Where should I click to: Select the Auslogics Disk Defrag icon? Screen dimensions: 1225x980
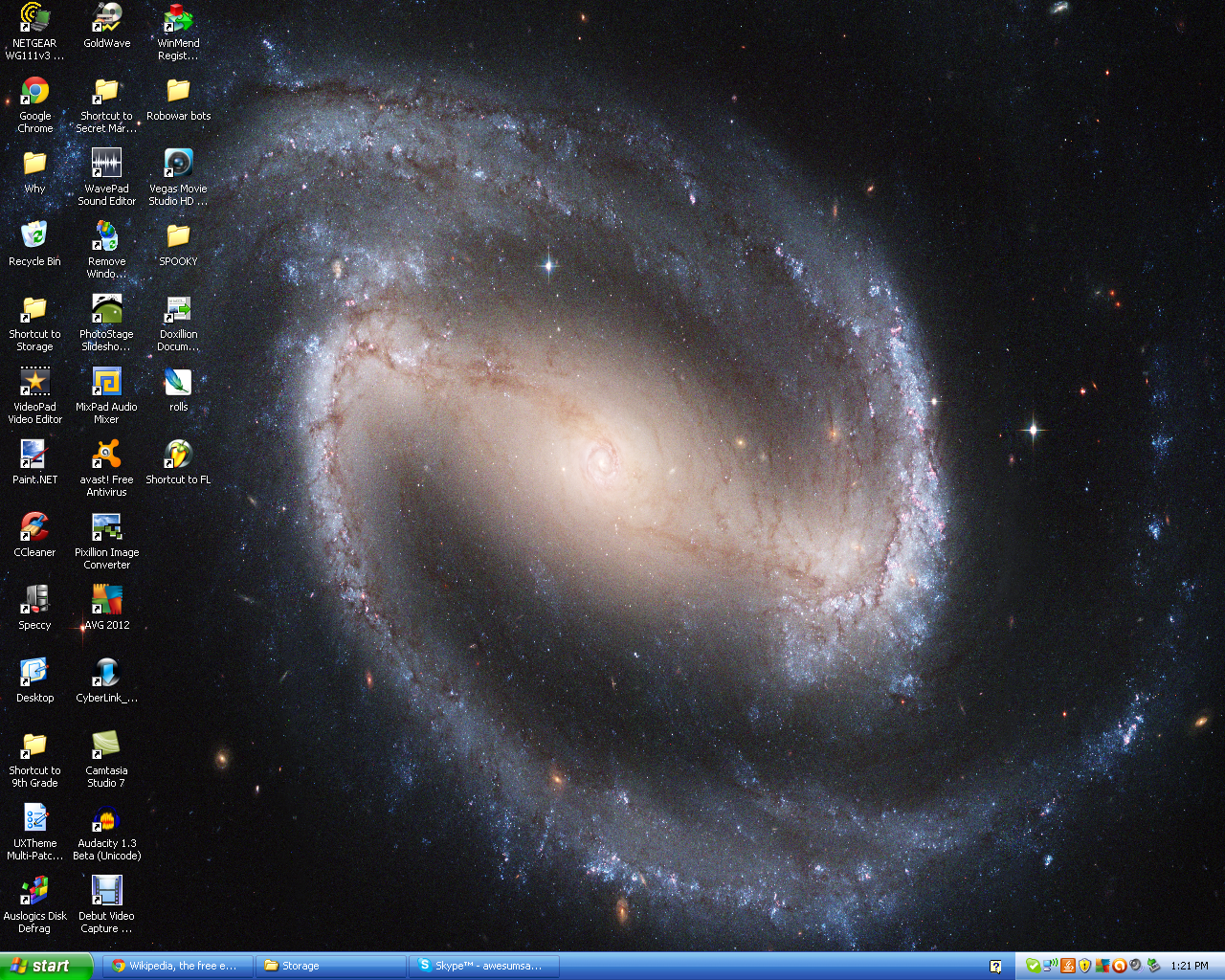click(x=34, y=904)
